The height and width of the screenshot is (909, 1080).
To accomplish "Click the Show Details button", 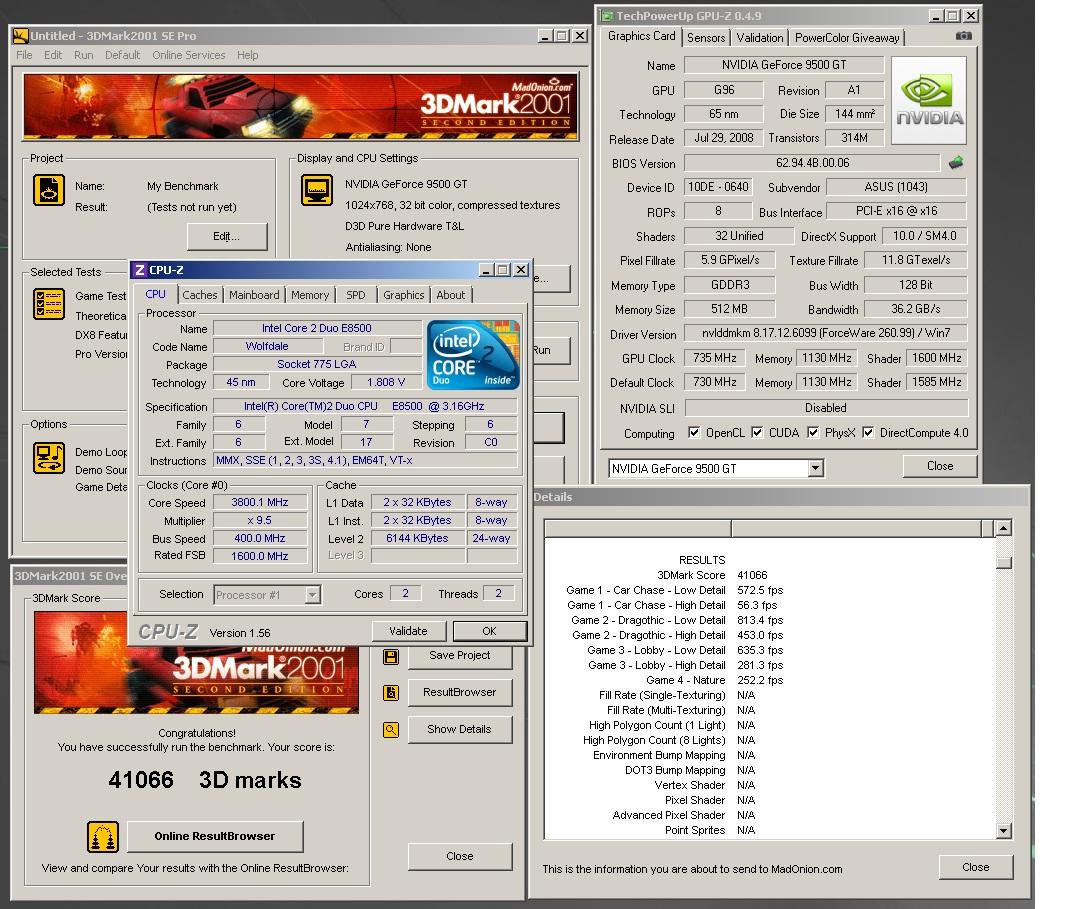I will coord(460,729).
